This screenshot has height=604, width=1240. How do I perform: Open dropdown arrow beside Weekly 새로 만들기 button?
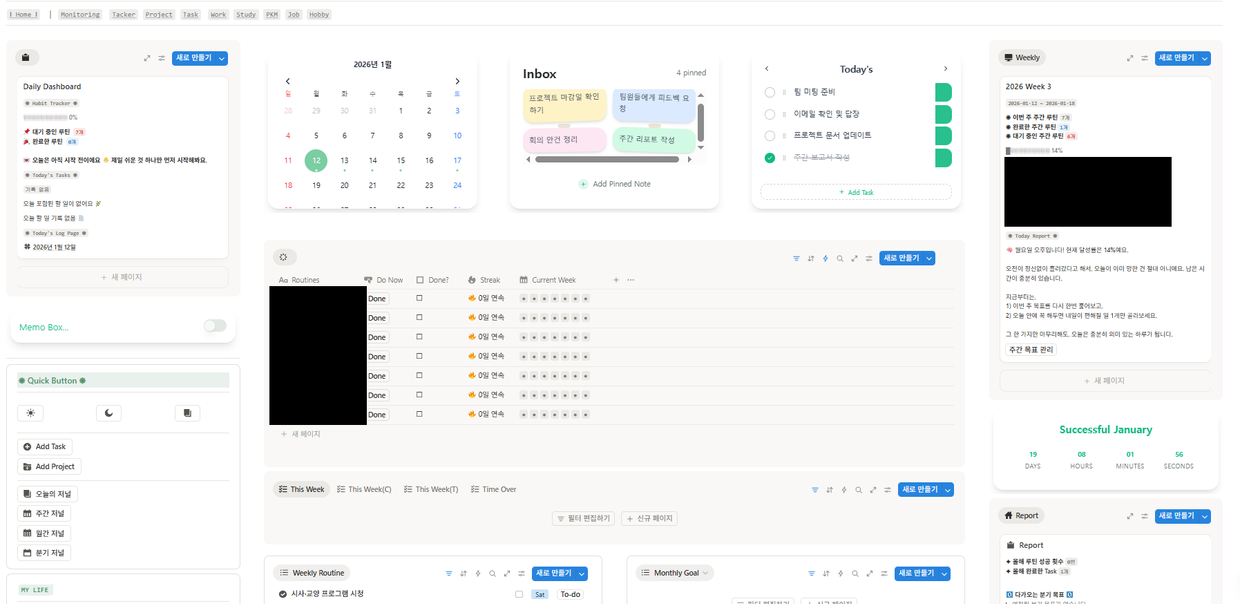[x=1204, y=58]
